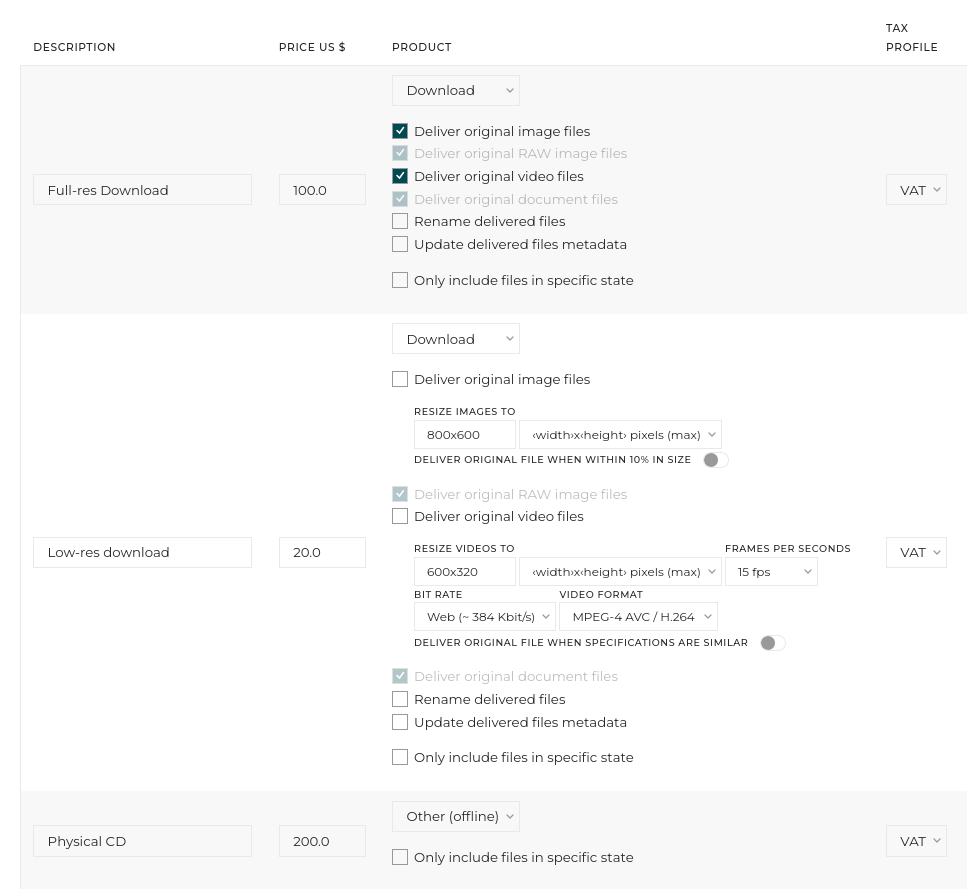This screenshot has width=967, height=889.
Task: Check 'Only include files in specific state' for Physical CD
Action: click(400, 857)
